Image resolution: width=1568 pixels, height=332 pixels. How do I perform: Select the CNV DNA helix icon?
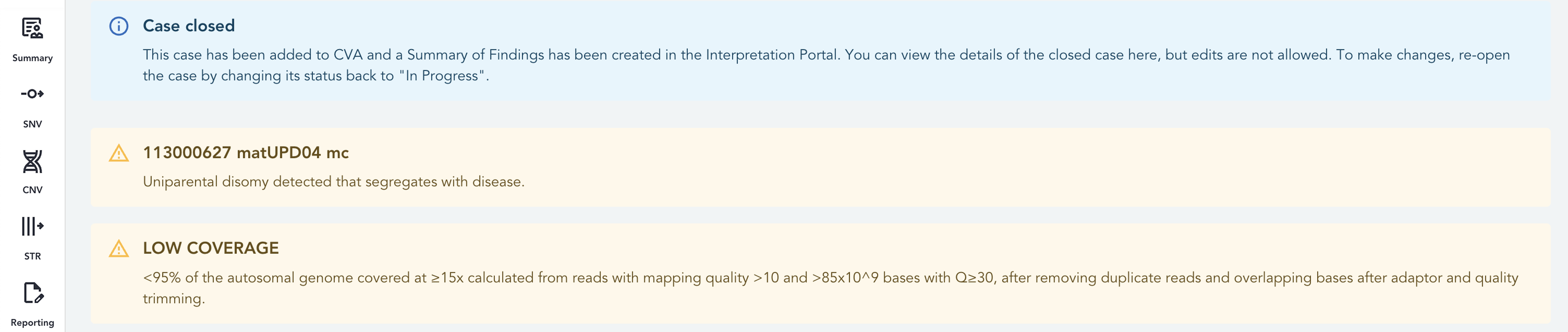(x=32, y=161)
